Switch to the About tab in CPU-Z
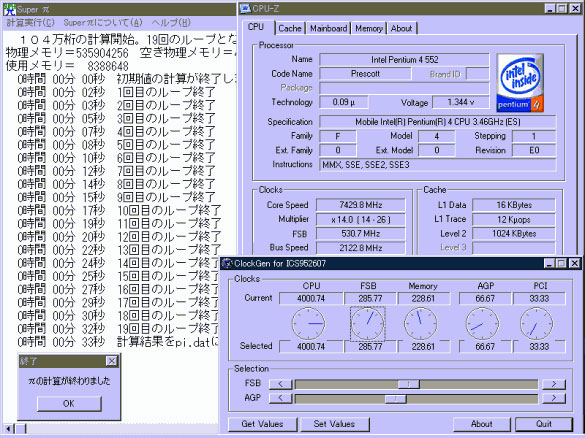This screenshot has height=438, width=585. click(402, 28)
